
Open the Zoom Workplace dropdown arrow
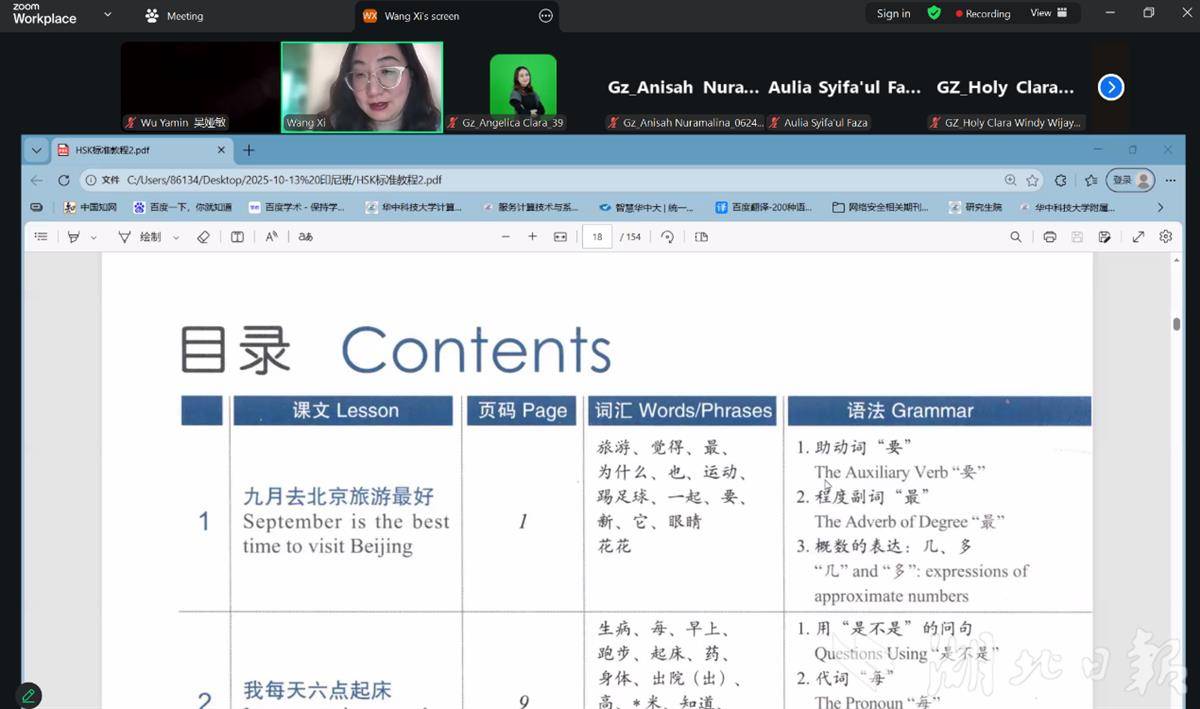(108, 15)
